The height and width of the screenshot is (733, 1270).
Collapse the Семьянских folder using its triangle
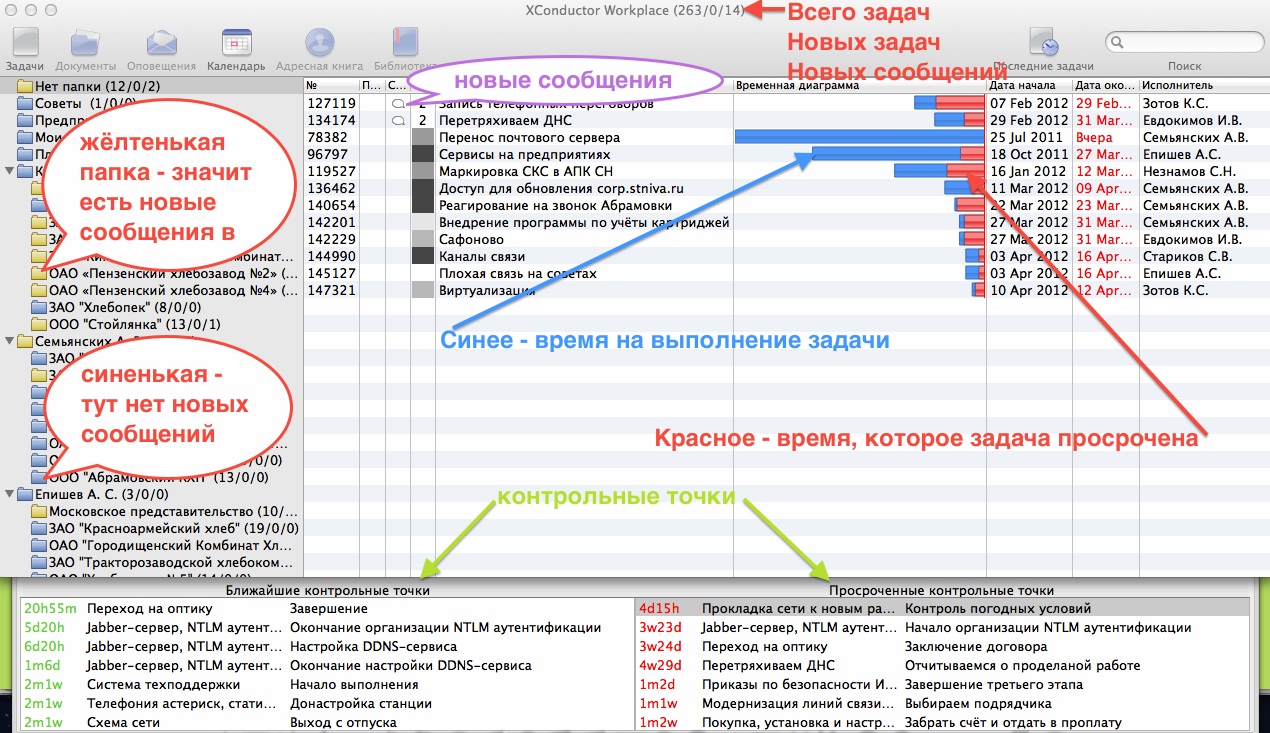pos(11,341)
